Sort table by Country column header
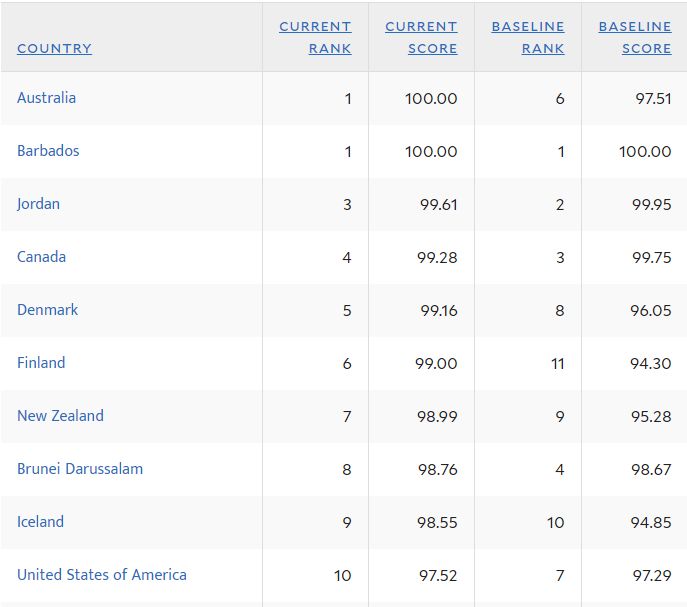The image size is (687, 607). click(54, 48)
